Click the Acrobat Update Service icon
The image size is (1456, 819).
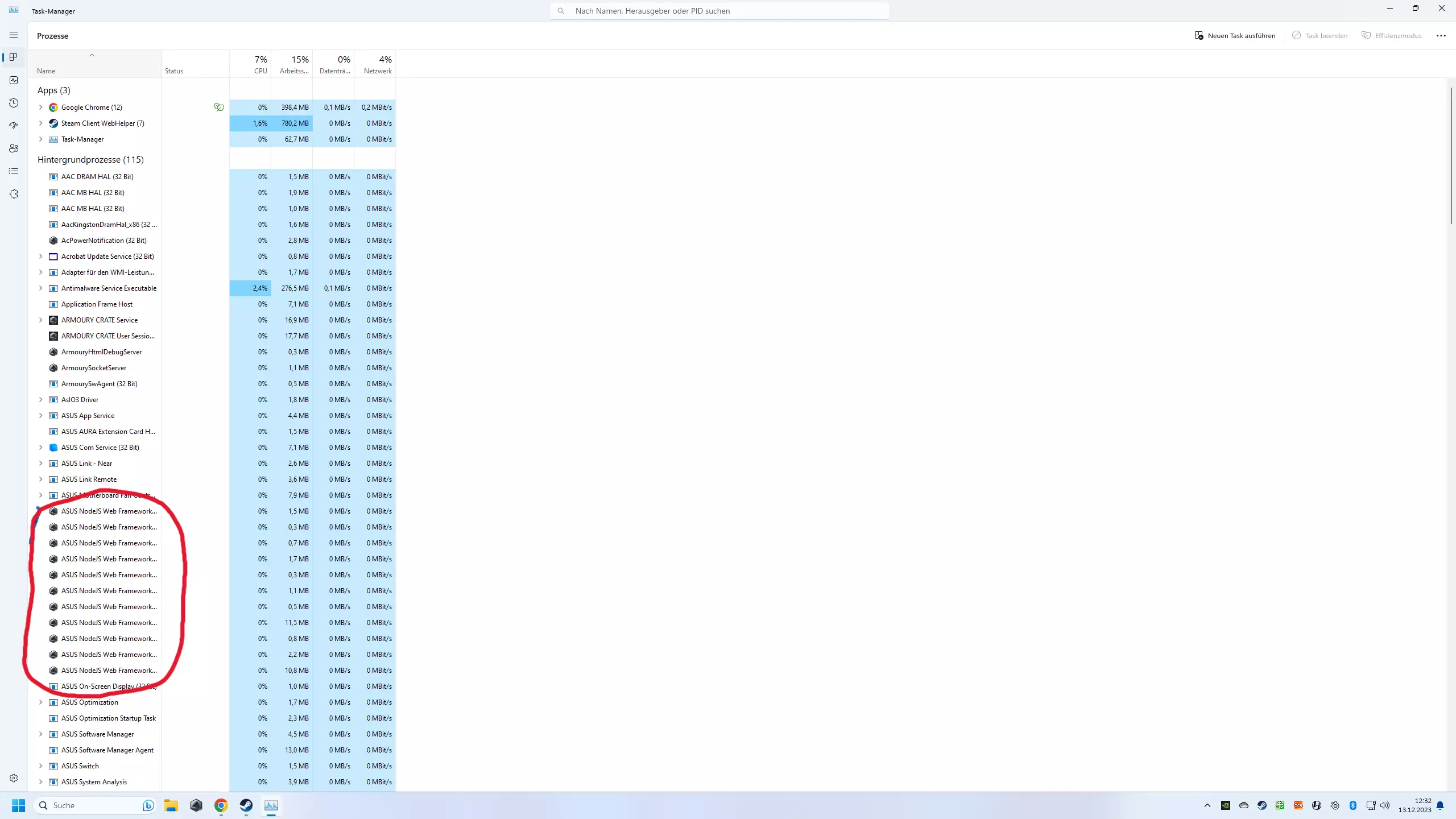pyautogui.click(x=53, y=257)
